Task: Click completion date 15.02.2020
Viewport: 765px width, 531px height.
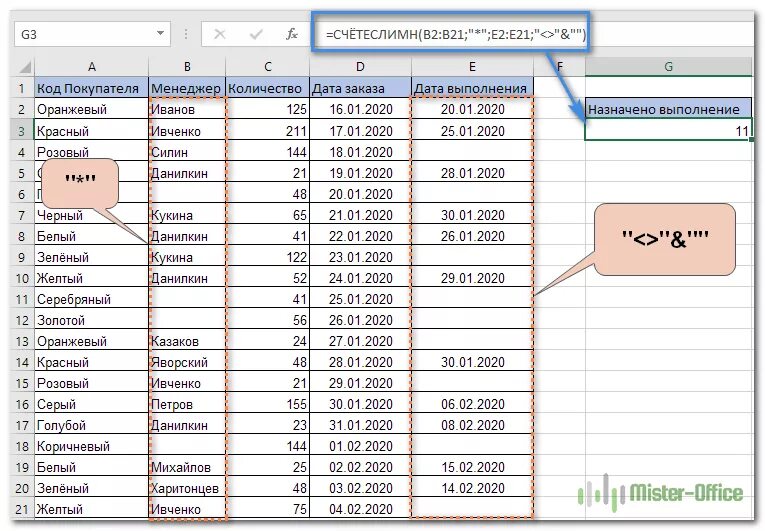Action: pyautogui.click(x=472, y=467)
